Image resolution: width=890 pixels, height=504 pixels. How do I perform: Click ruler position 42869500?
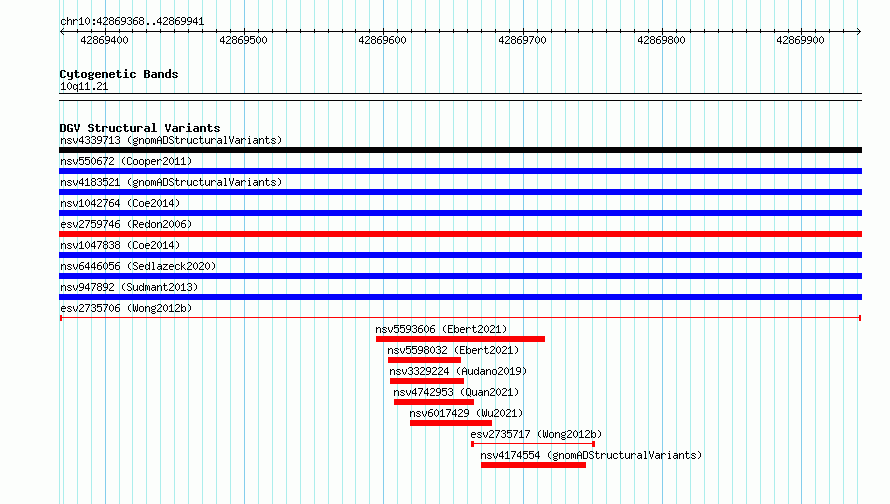click(x=244, y=40)
